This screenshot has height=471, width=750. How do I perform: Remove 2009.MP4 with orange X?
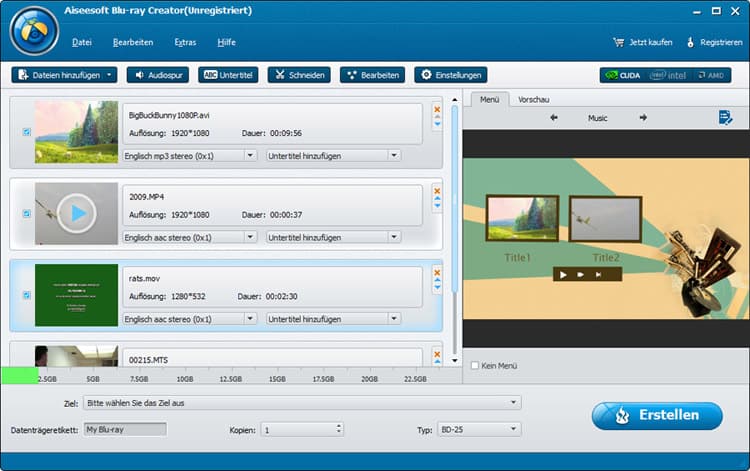click(x=437, y=191)
